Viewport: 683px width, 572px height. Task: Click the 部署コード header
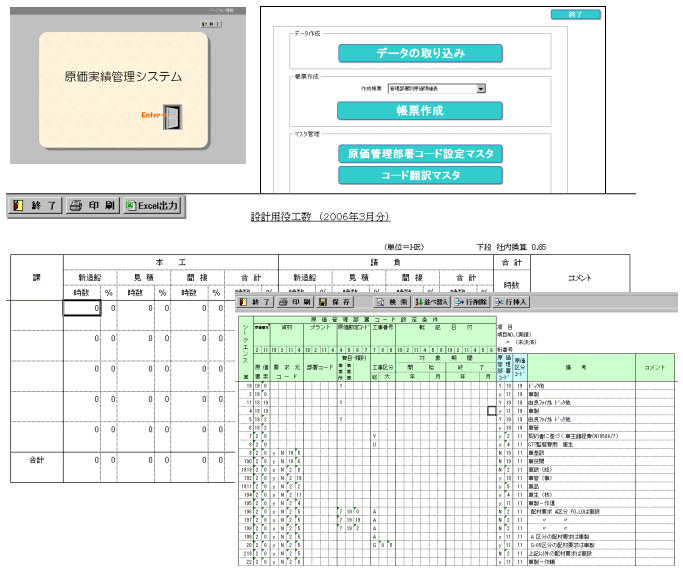[320, 367]
